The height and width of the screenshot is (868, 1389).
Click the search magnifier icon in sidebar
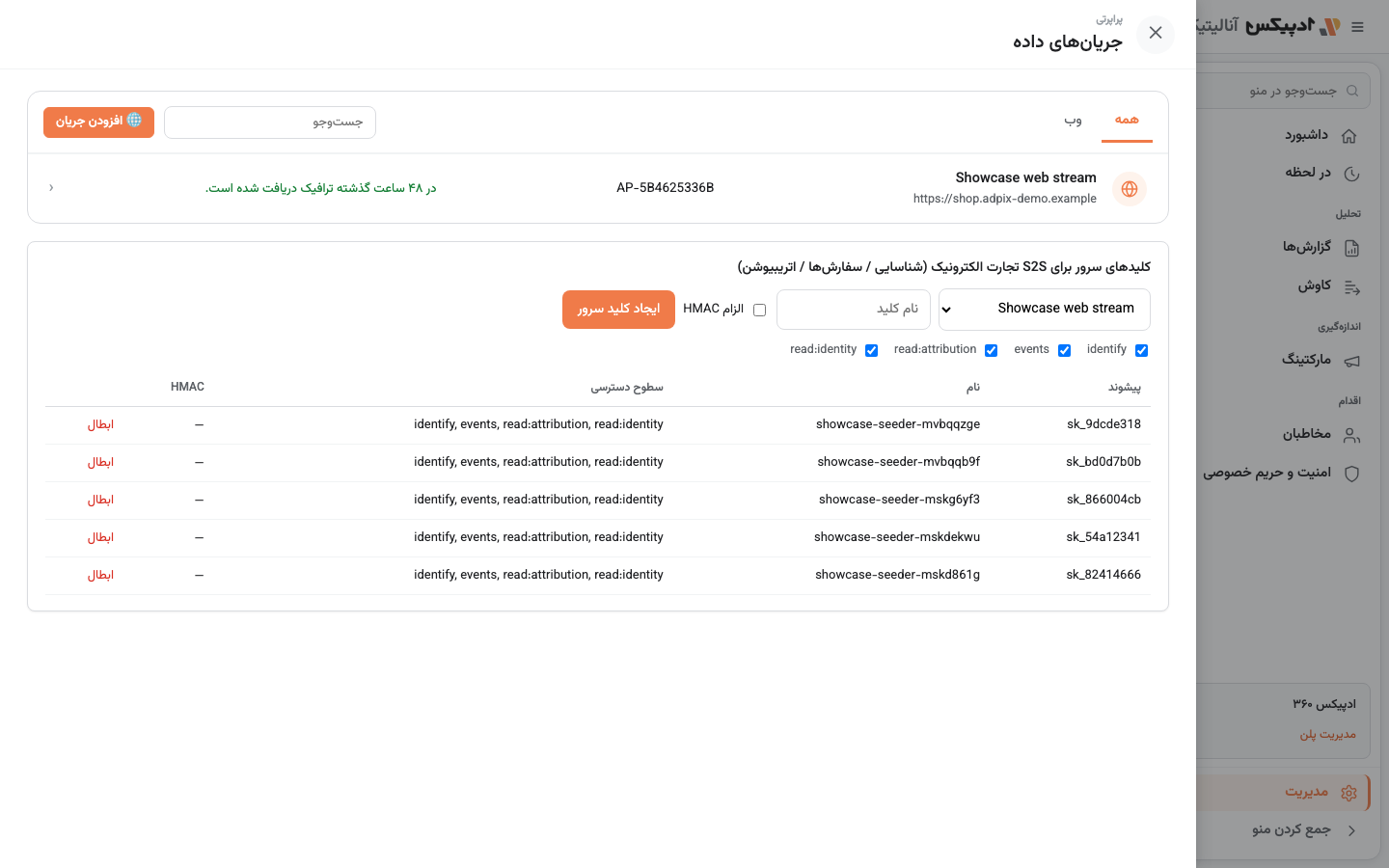coord(1352,91)
